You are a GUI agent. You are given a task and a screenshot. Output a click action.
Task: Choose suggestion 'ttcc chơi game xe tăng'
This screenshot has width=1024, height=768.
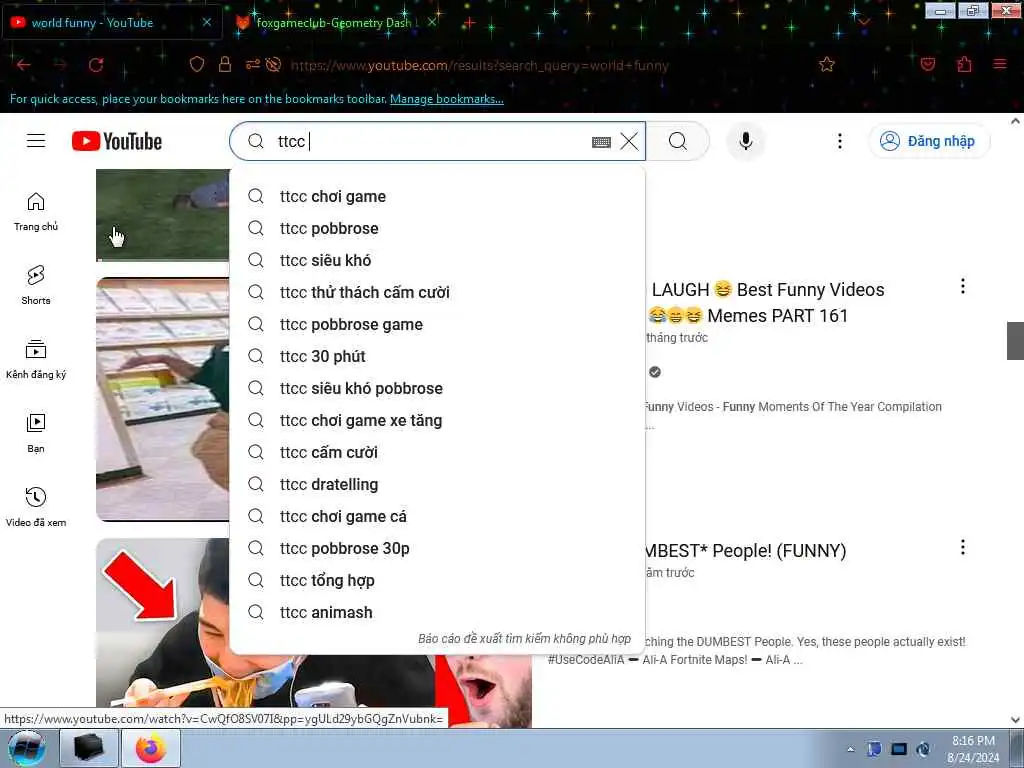click(x=437, y=421)
